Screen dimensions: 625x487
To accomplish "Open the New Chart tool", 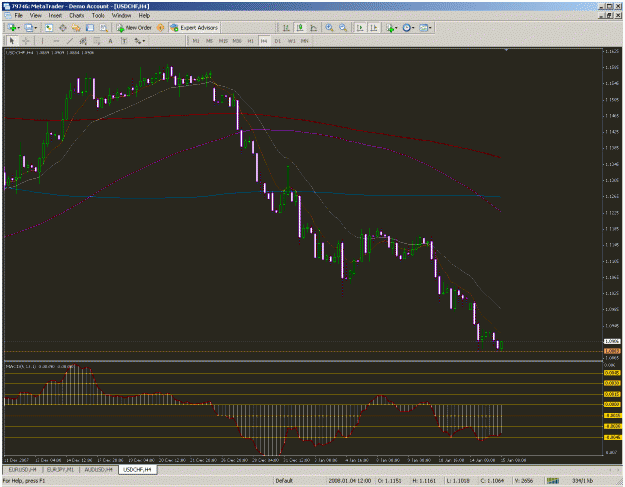I will (x=11, y=27).
